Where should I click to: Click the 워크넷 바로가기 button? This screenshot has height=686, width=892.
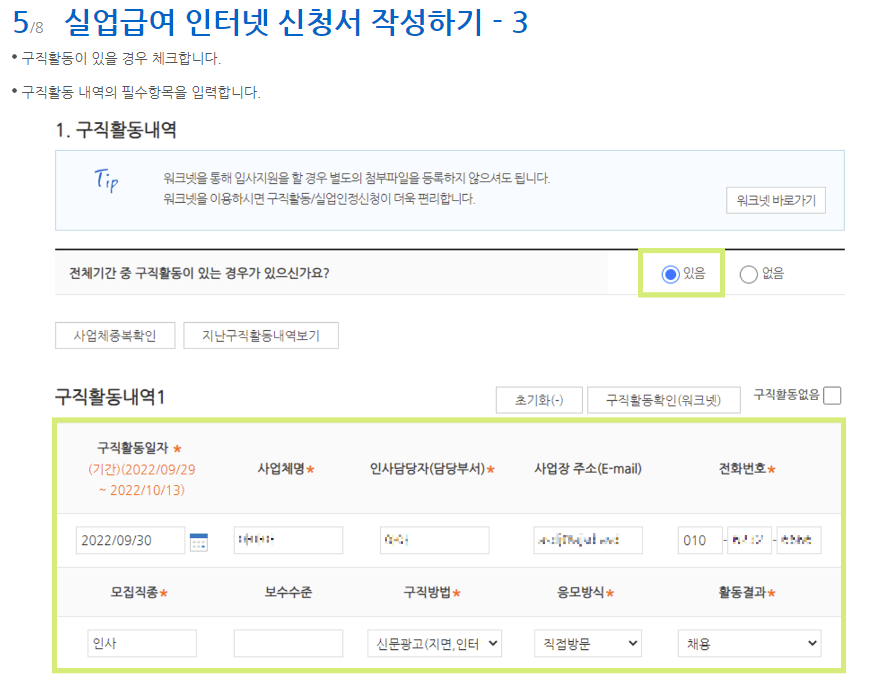(775, 198)
